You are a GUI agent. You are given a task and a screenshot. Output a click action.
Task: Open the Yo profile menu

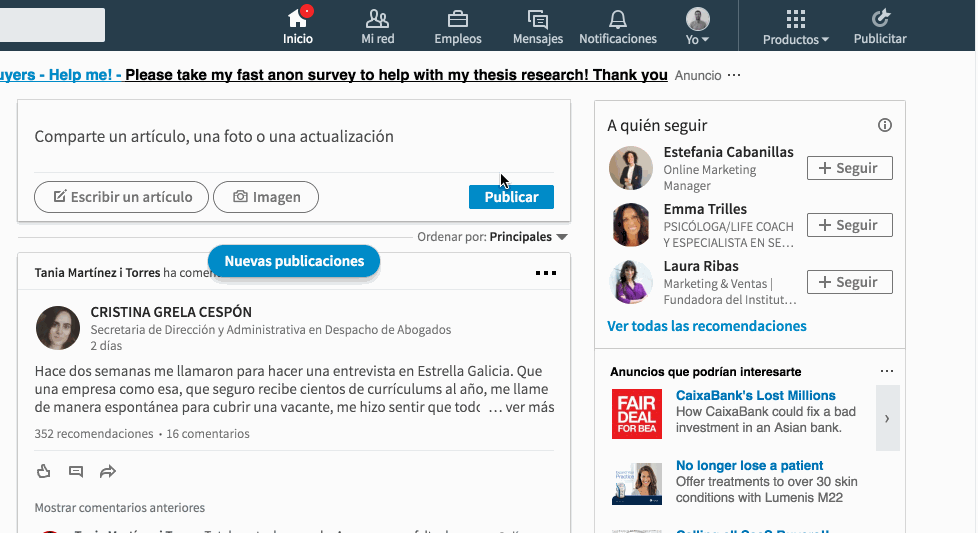coord(697,26)
